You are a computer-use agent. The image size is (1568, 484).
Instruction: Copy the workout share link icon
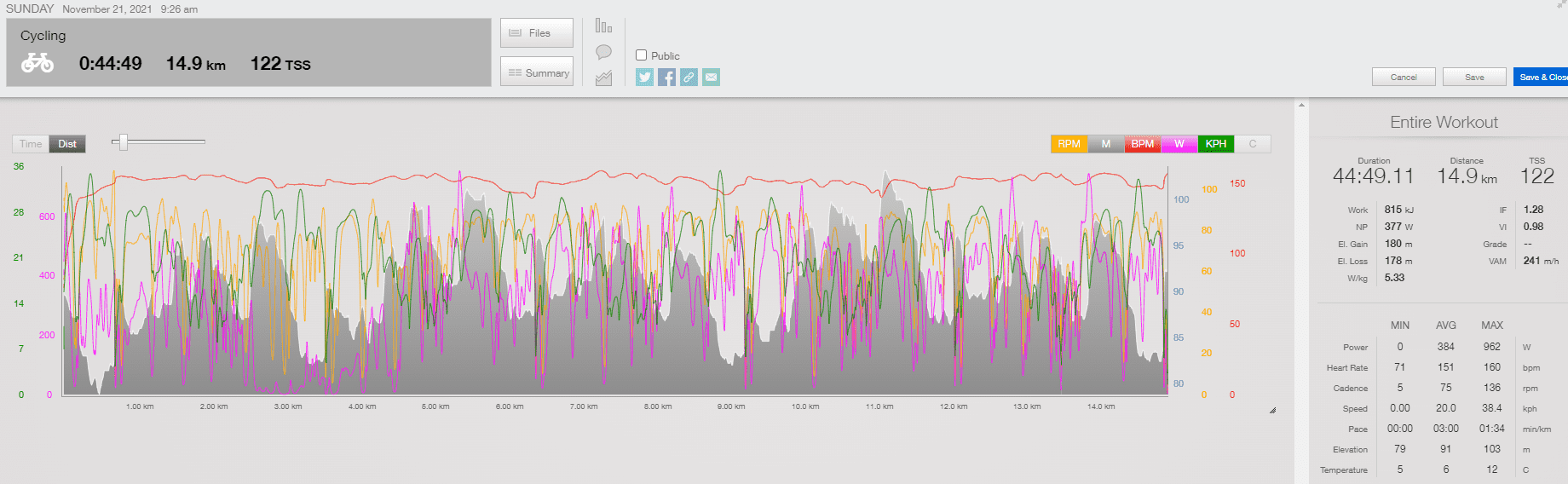click(x=689, y=78)
